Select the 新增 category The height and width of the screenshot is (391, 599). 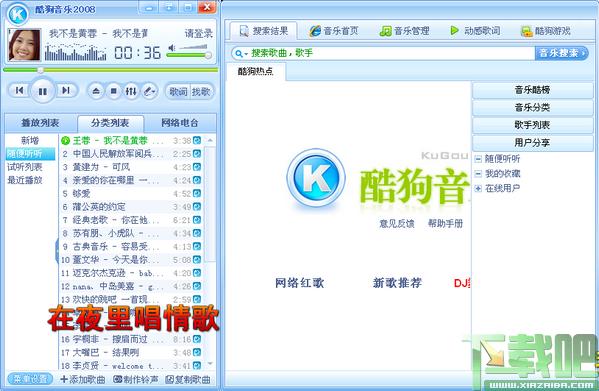(x=30, y=141)
